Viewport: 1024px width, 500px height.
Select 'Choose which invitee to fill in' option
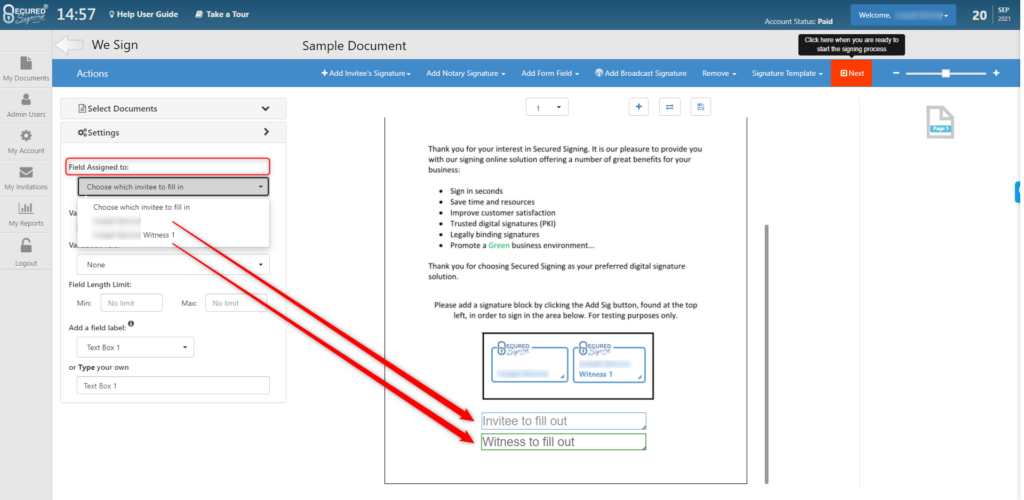142,207
